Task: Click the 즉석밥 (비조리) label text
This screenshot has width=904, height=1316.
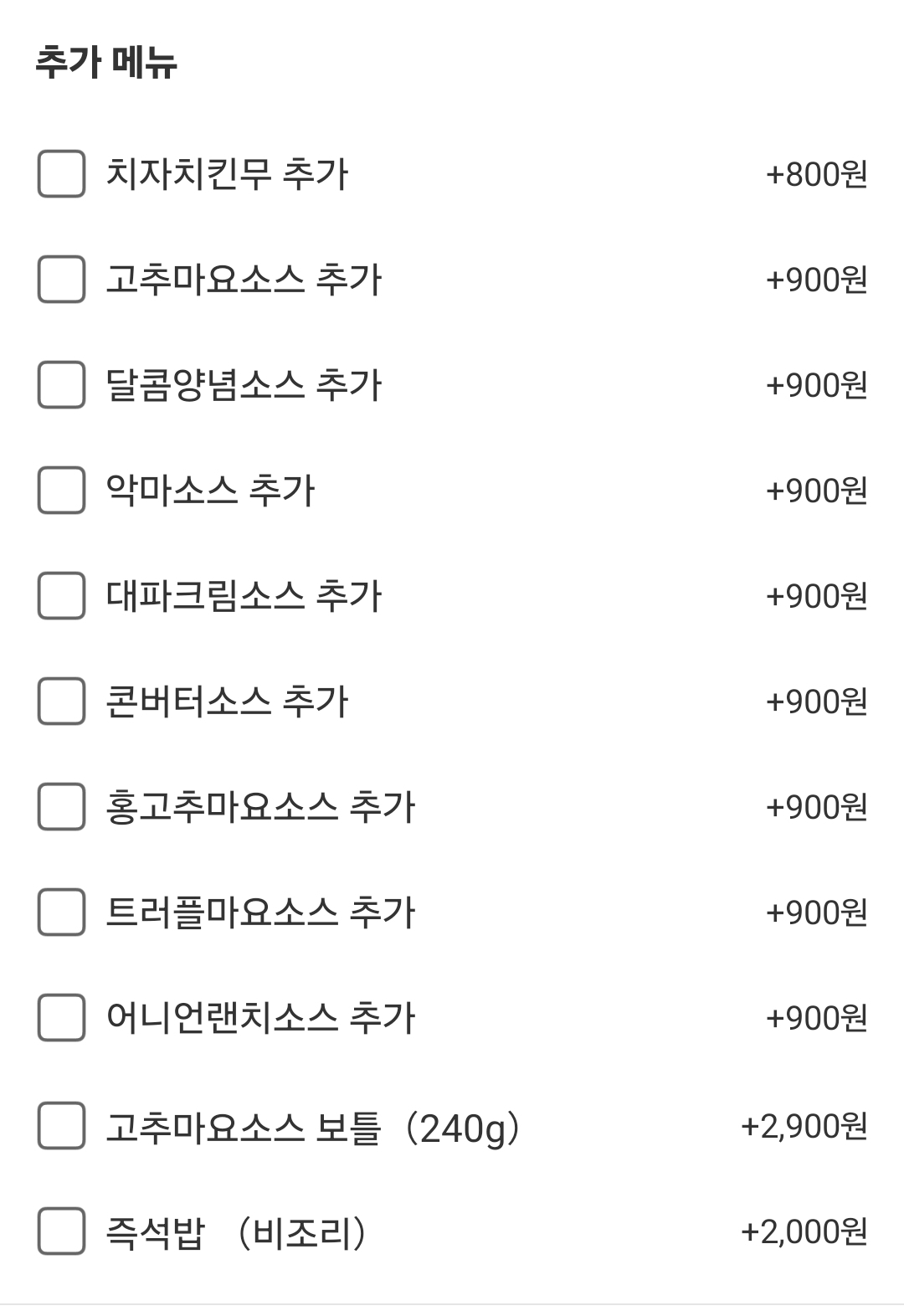Action: [x=236, y=1232]
